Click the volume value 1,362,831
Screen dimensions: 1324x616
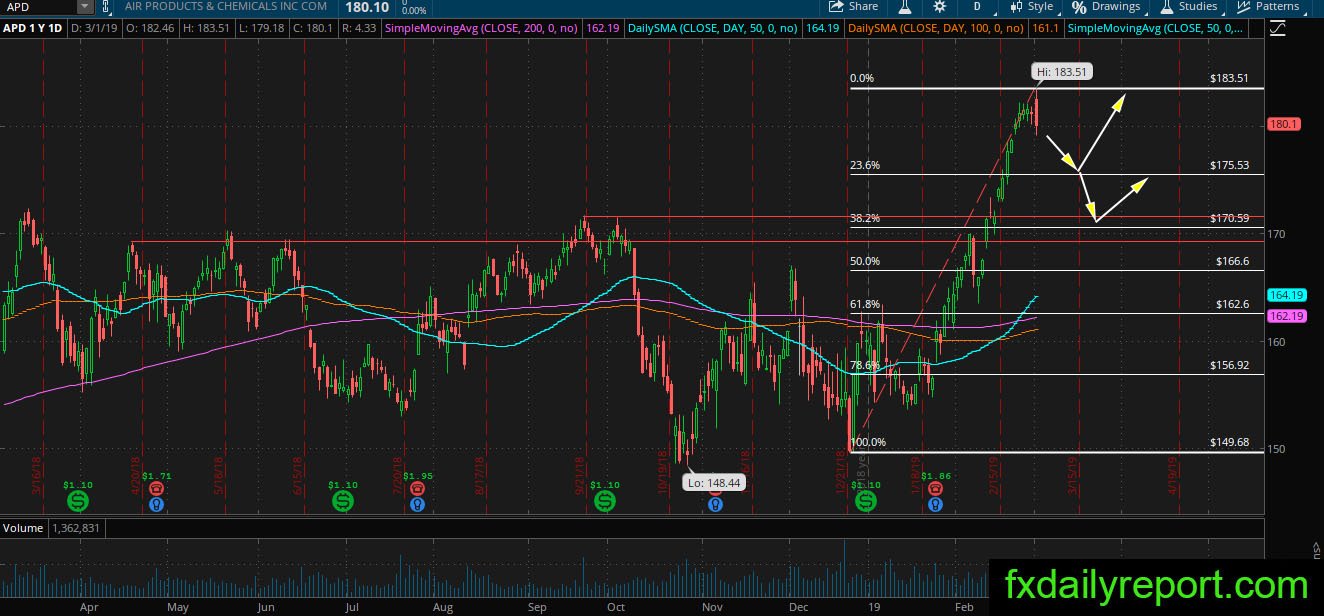tap(75, 527)
